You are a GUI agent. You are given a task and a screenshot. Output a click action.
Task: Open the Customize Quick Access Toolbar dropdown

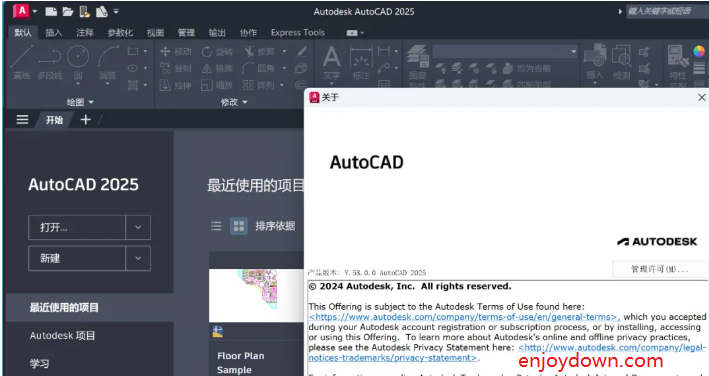coord(116,12)
